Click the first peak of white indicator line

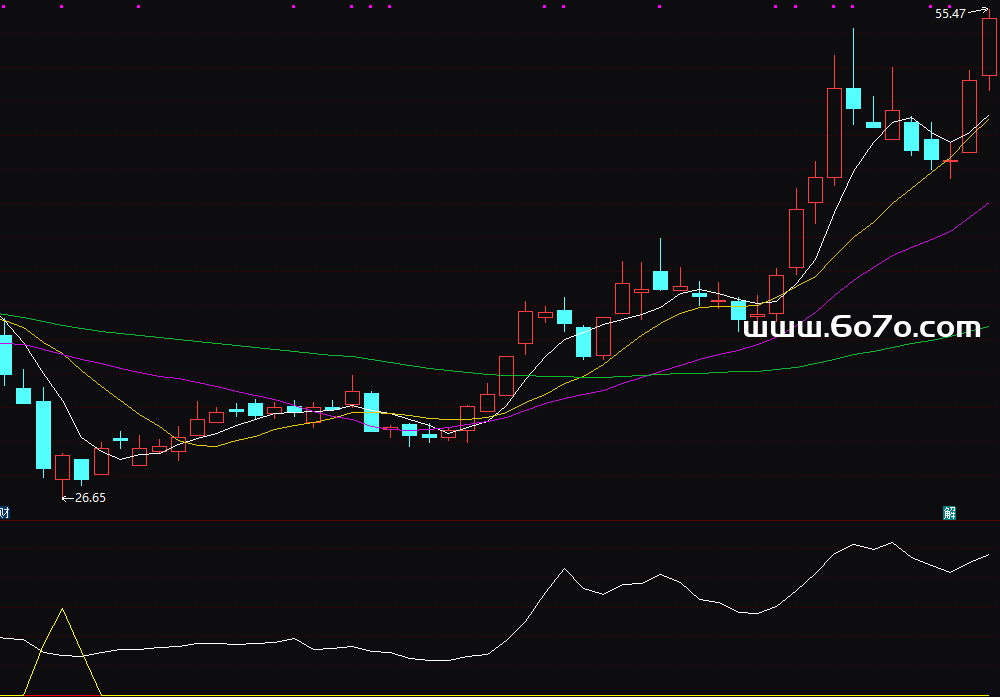click(x=565, y=569)
